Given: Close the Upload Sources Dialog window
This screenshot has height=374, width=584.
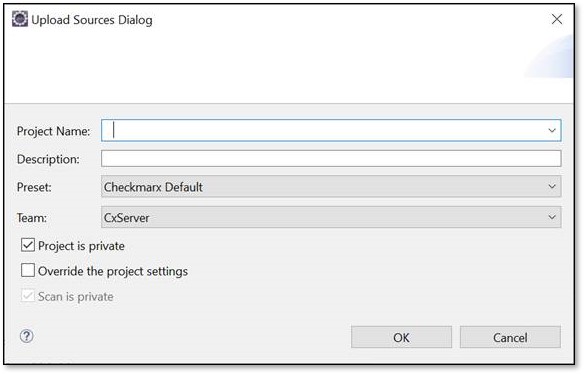Looking at the screenshot, I should pos(557,19).
